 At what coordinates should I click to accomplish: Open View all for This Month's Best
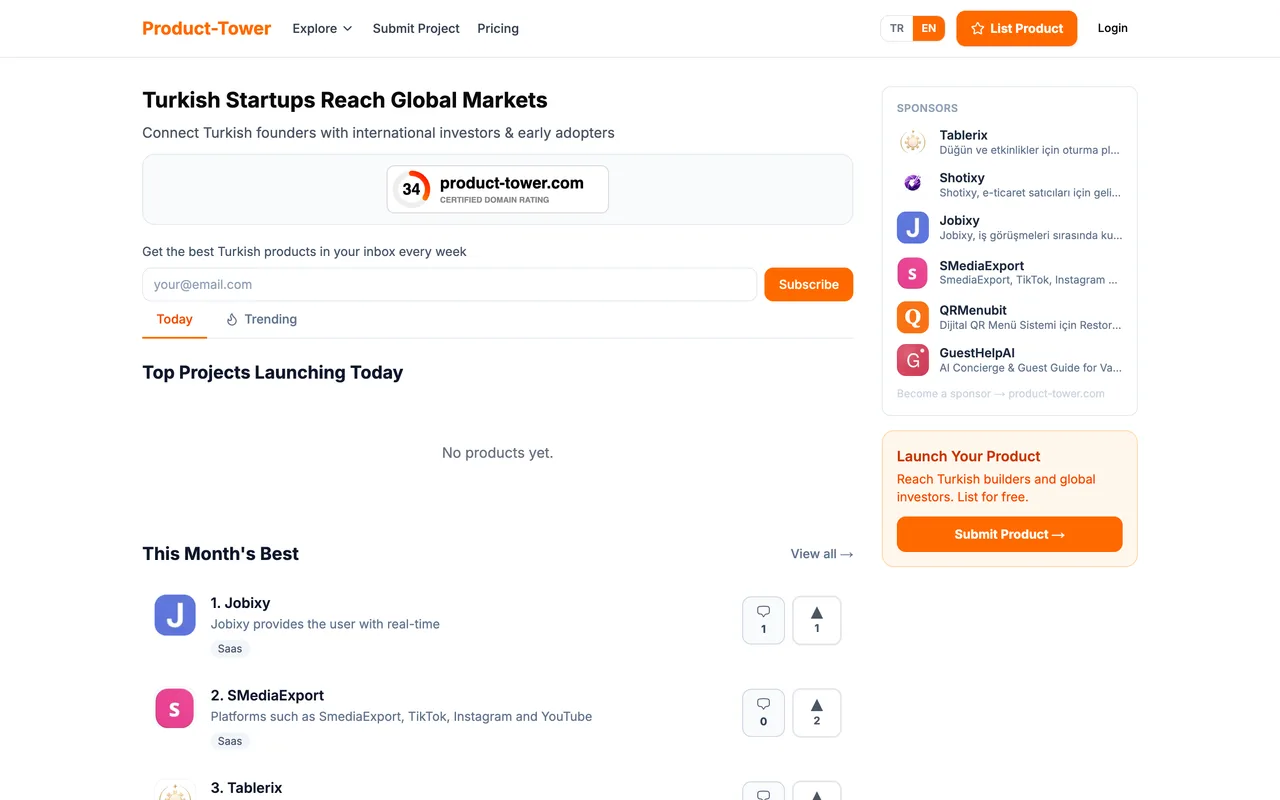[x=822, y=554]
